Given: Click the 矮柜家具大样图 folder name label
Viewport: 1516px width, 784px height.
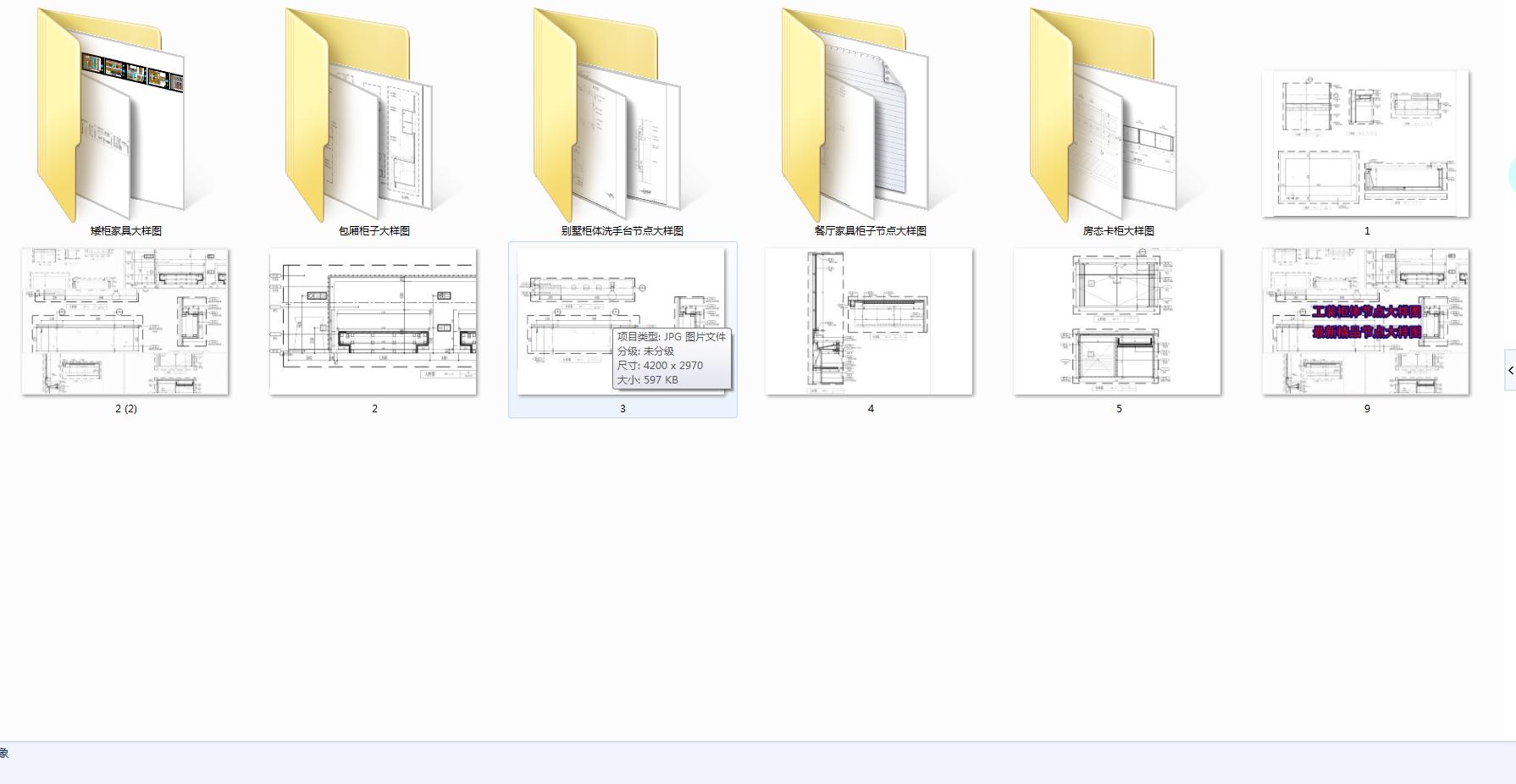Looking at the screenshot, I should (x=126, y=230).
